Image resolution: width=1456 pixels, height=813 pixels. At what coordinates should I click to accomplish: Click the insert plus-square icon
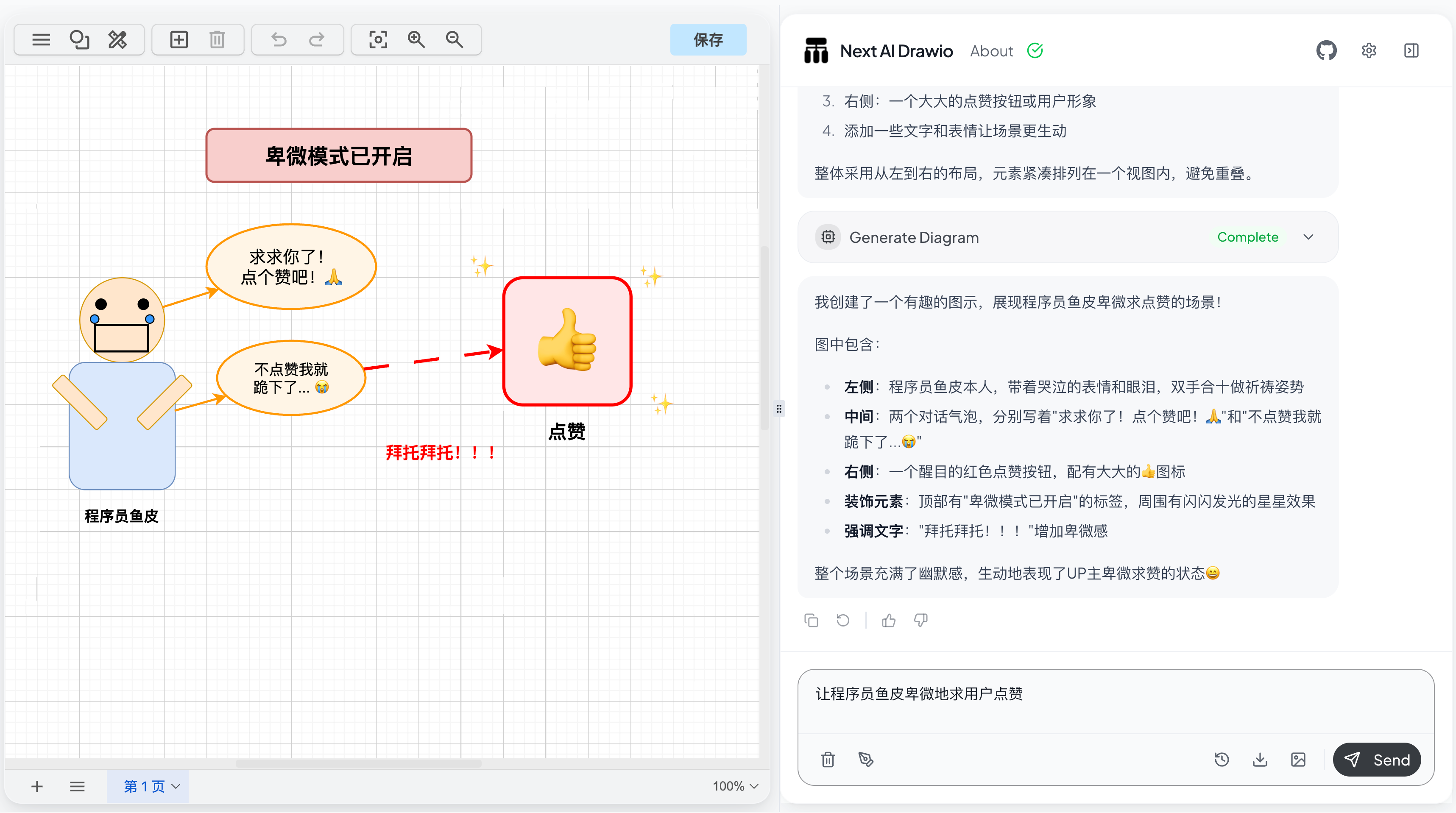pos(179,39)
